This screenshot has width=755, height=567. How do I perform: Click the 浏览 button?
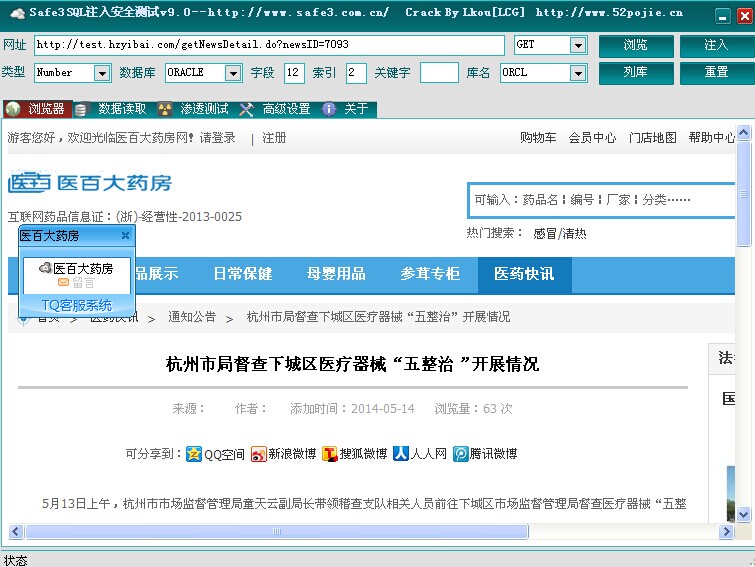point(636,45)
